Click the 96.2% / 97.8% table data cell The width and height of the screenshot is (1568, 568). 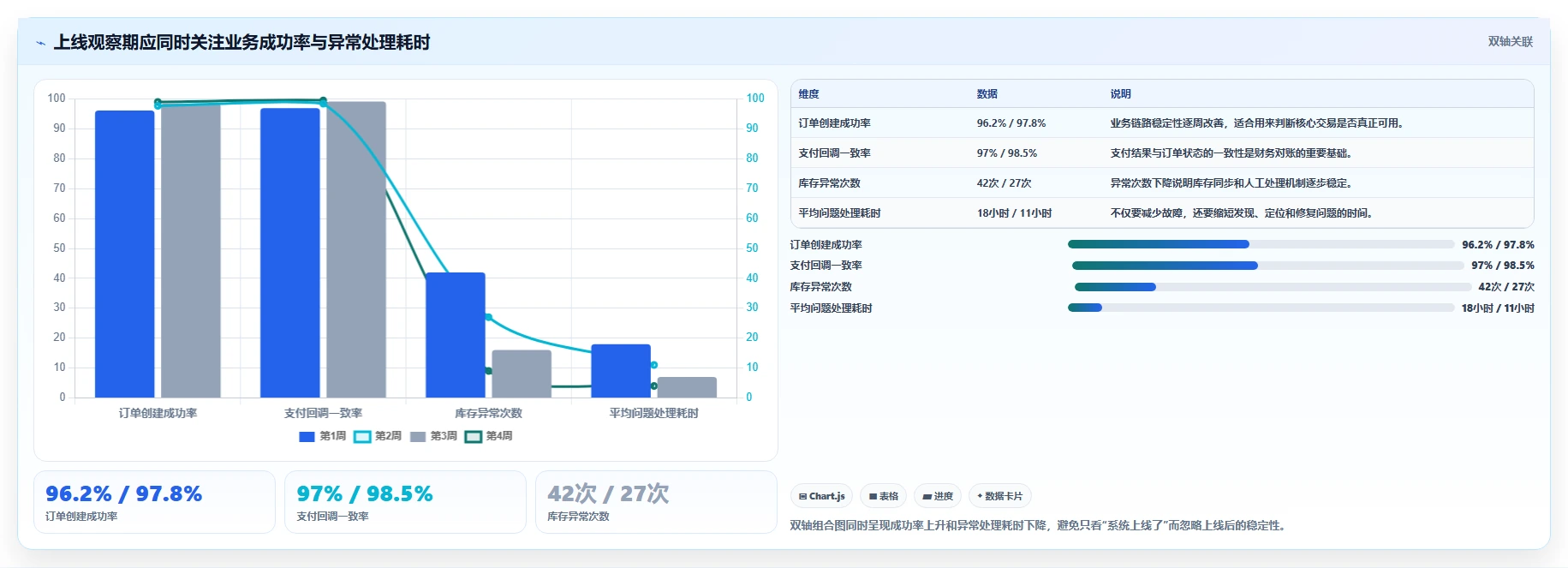click(x=1011, y=123)
